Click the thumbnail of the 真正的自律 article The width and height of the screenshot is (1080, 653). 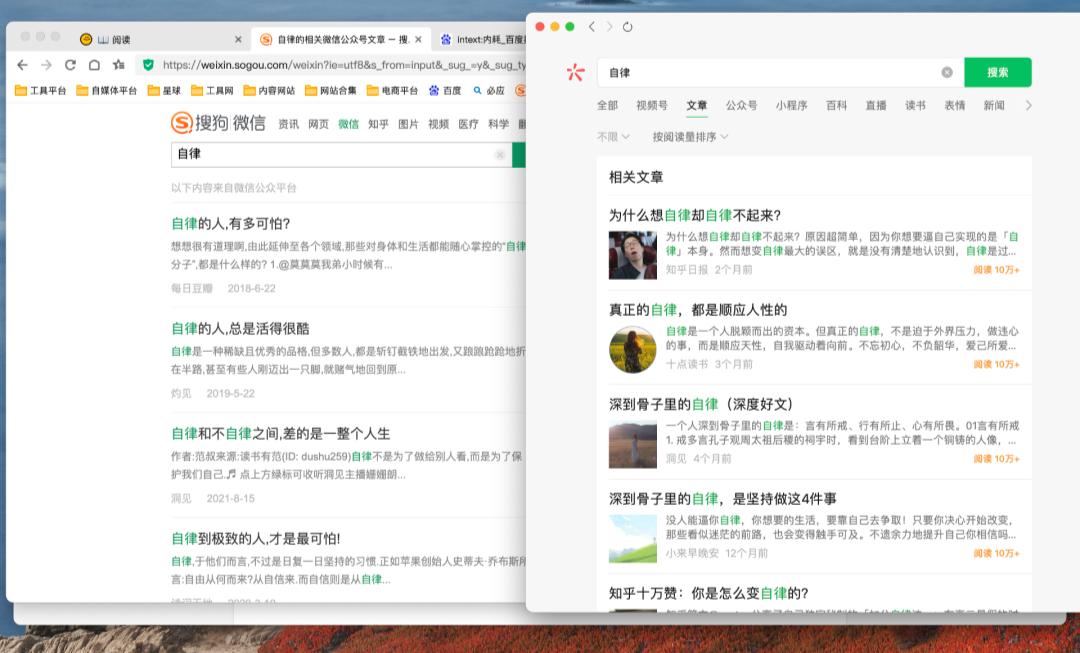point(633,350)
